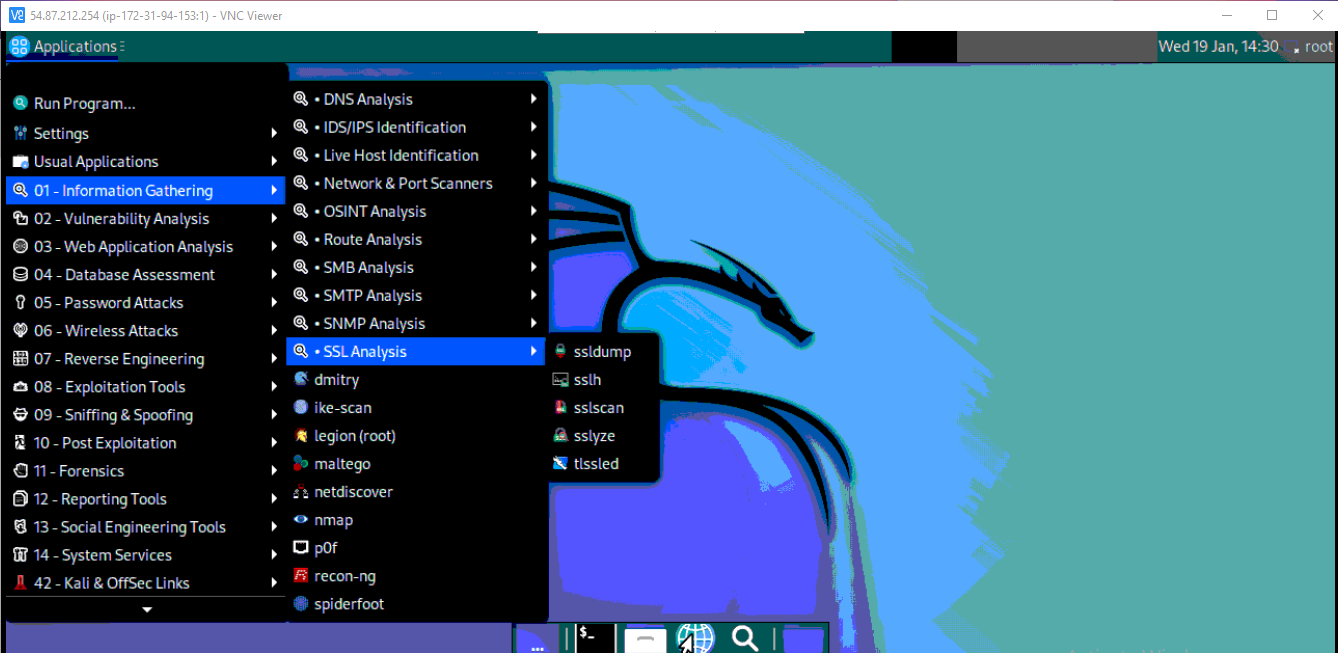Viewport: 1338px width, 653px height.
Task: Open dmitry information gathering tool
Action: pyautogui.click(x=417, y=380)
